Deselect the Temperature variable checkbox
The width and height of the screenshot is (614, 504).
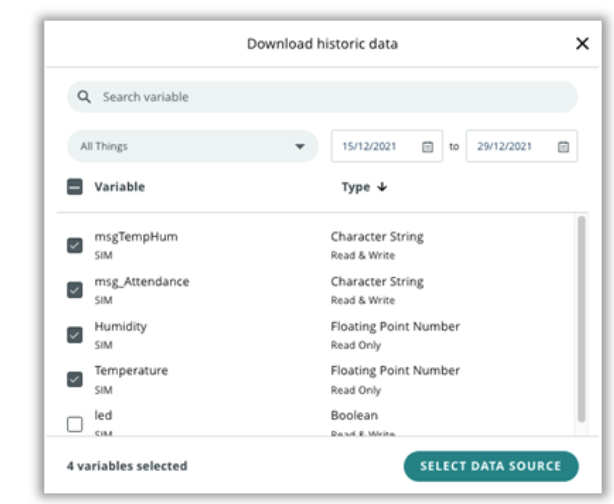tap(75, 379)
